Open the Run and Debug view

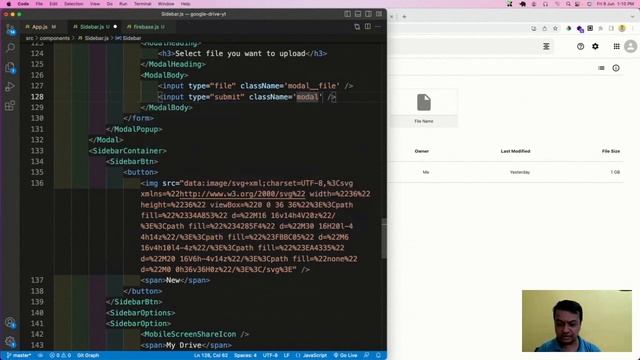click(x=10, y=87)
